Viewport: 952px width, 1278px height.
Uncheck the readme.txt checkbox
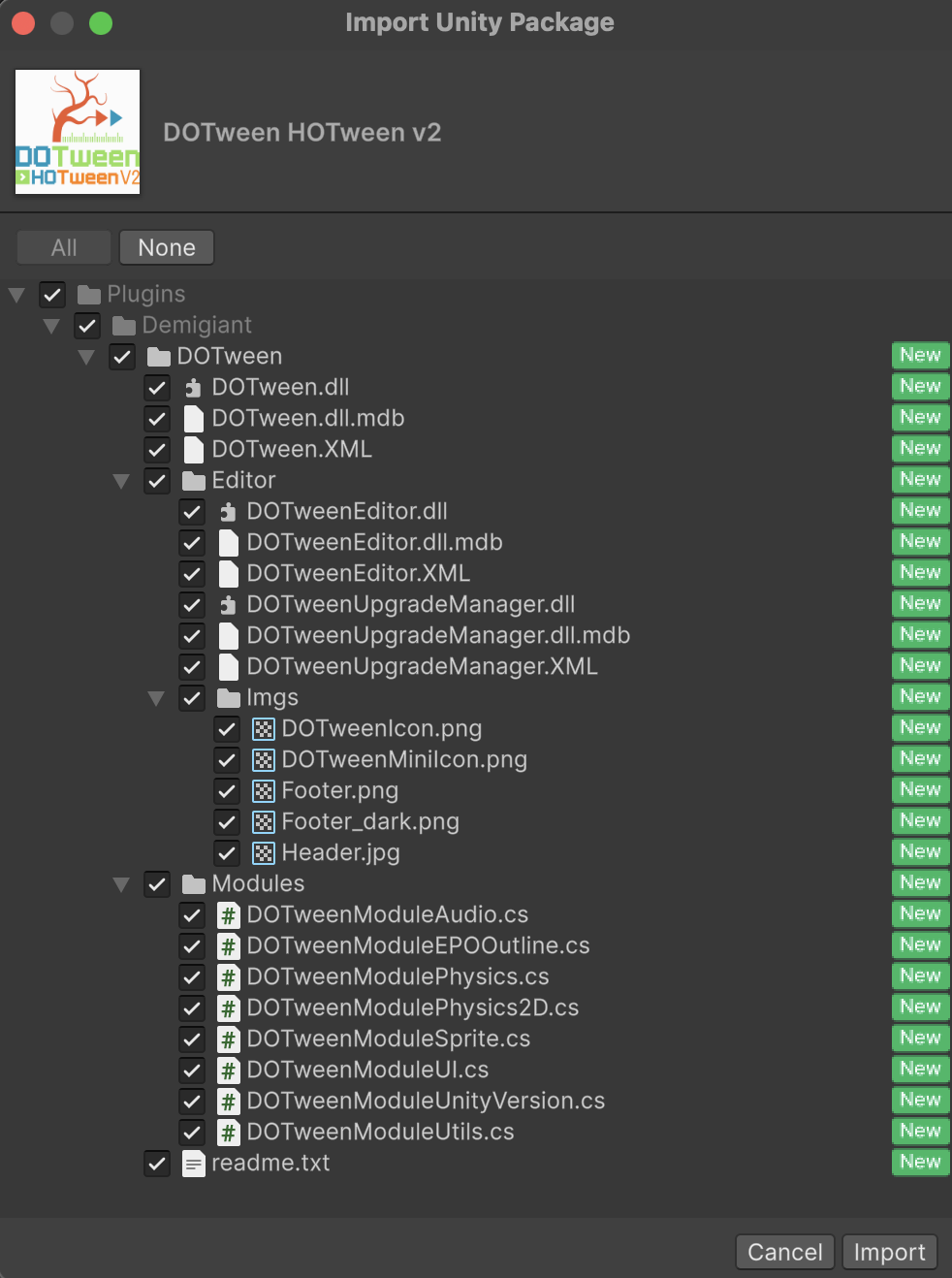pyautogui.click(x=157, y=1163)
